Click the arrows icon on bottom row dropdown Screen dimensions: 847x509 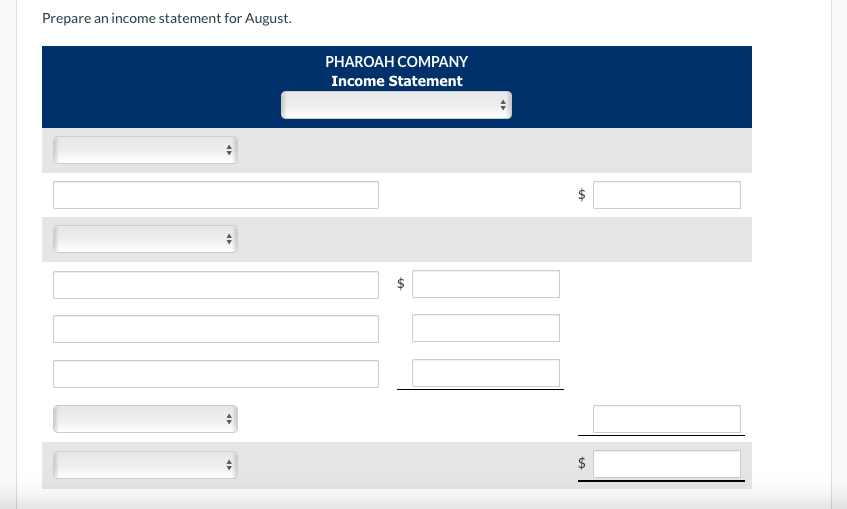[229, 465]
